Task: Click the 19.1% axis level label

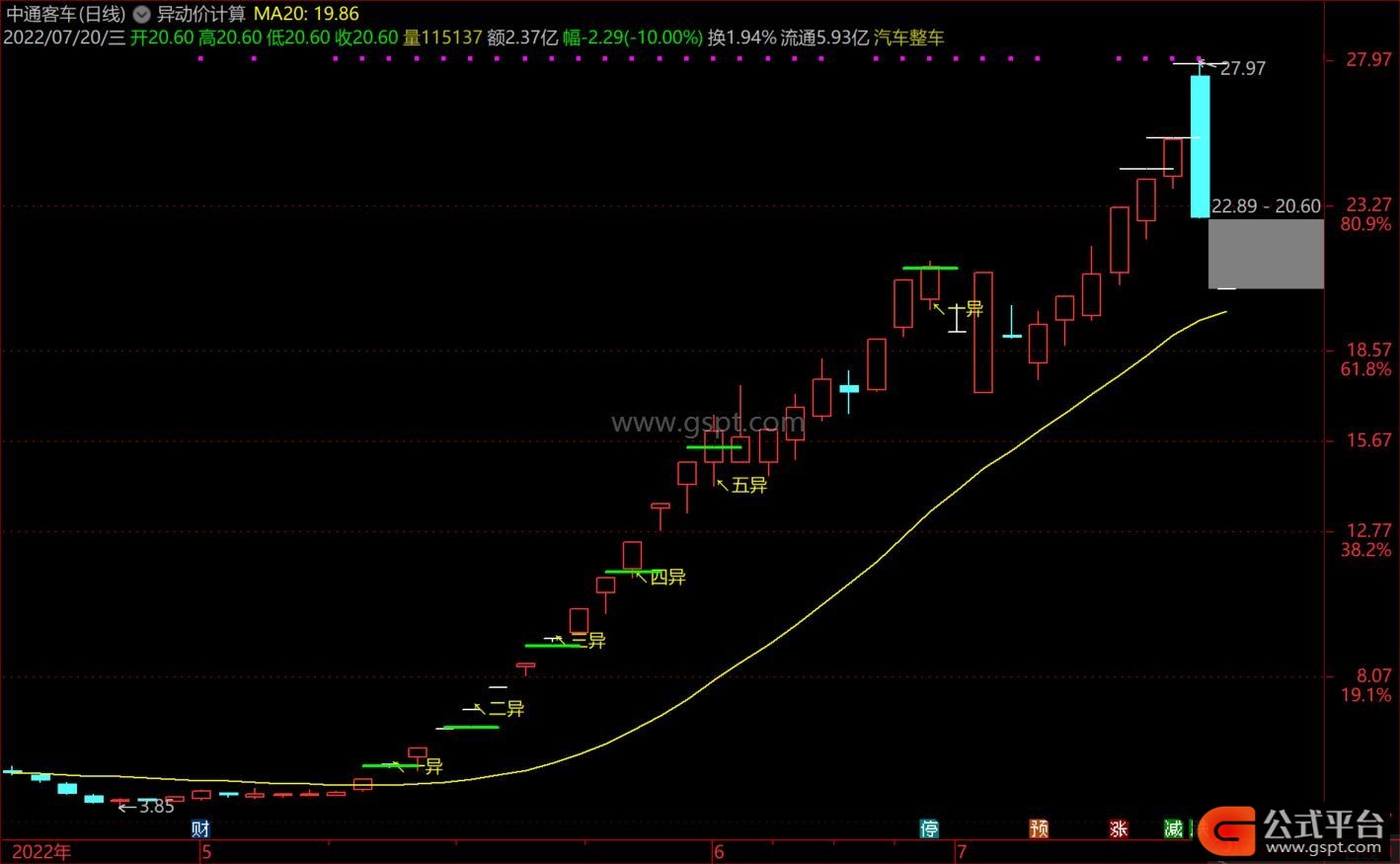Action: click(x=1366, y=695)
